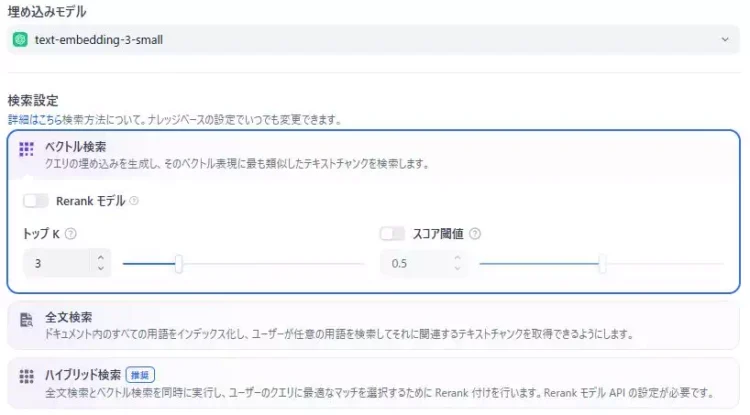Increase the トップ K value with up arrow
Screen dimensions: 750x415
point(100,257)
